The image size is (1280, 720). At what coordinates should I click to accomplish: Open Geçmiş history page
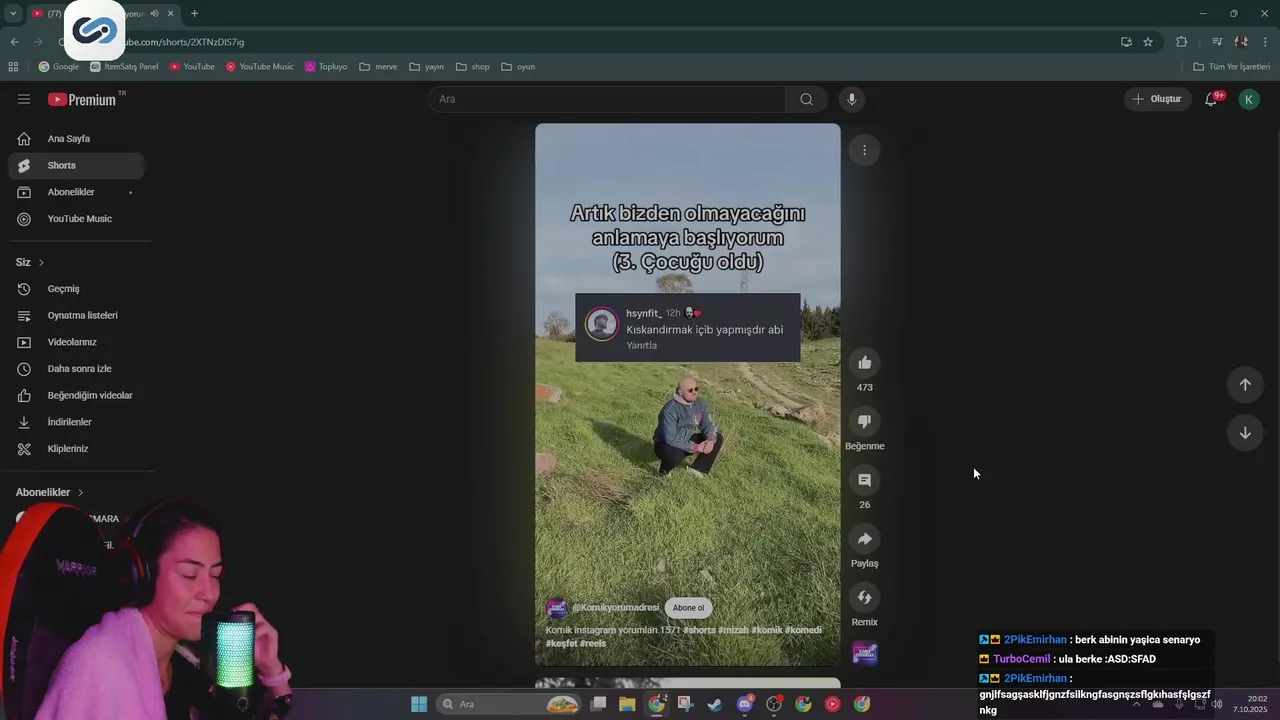[x=75, y=289]
